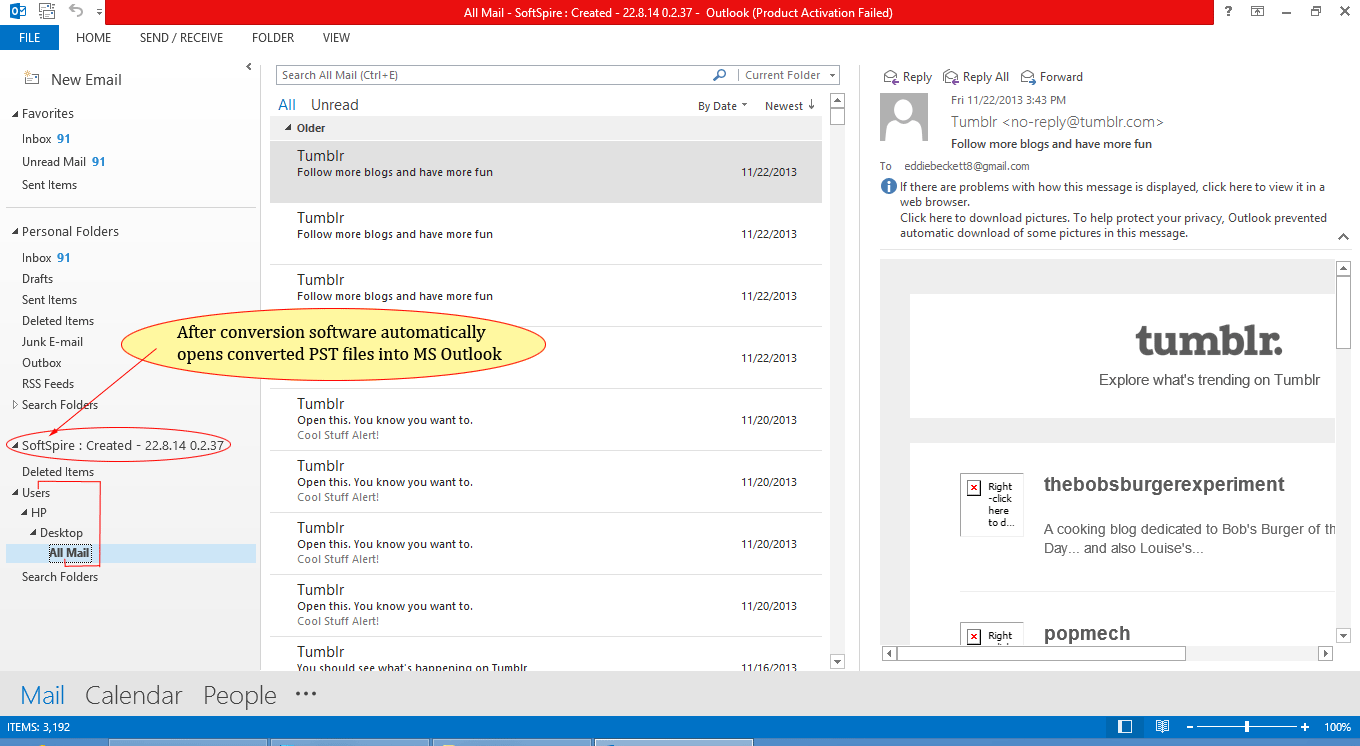Screen dimensions: 1360x746
Task: Click the 100% zoom level
Action: tap(1337, 727)
